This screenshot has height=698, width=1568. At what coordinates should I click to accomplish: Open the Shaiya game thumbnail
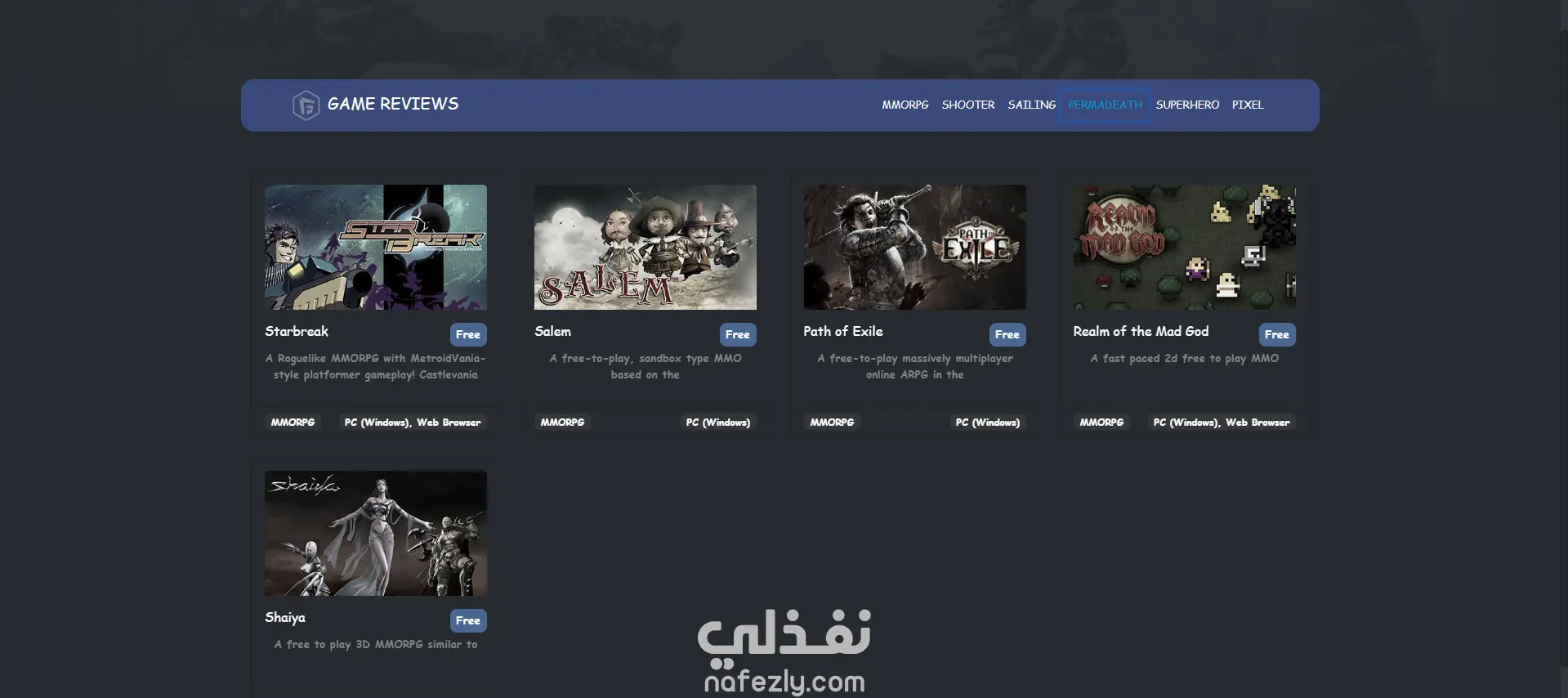(376, 533)
